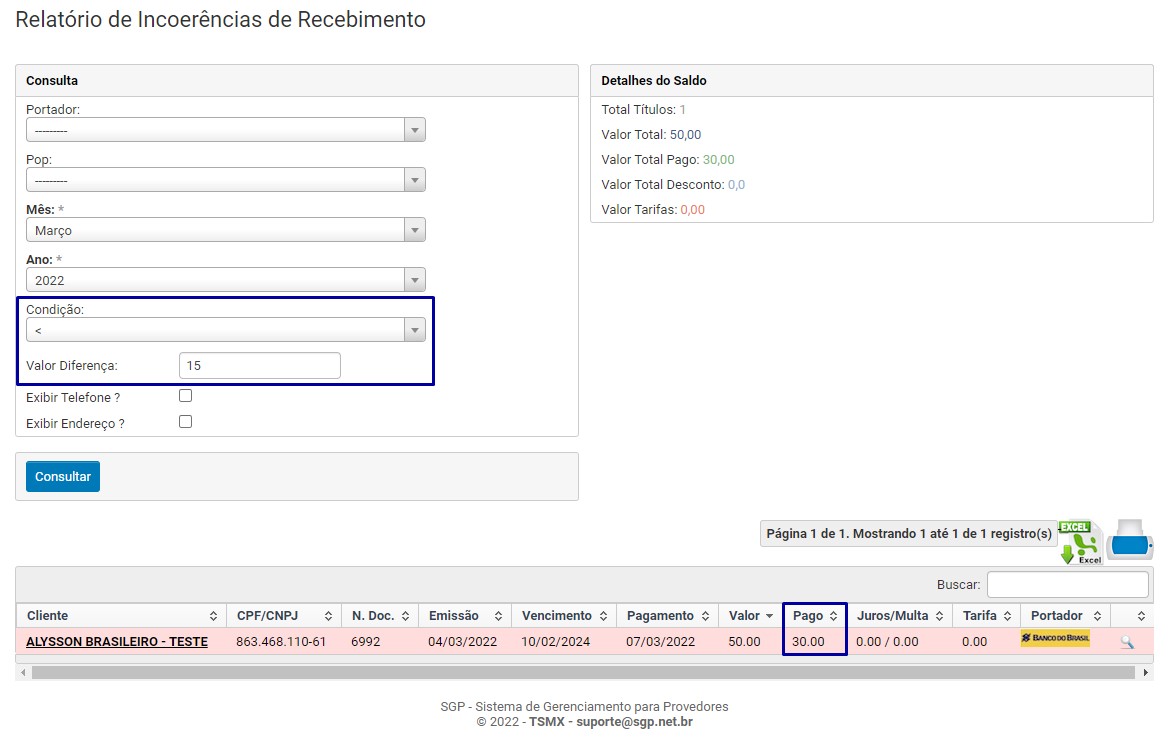Focus the Buscar search field

point(1067,584)
